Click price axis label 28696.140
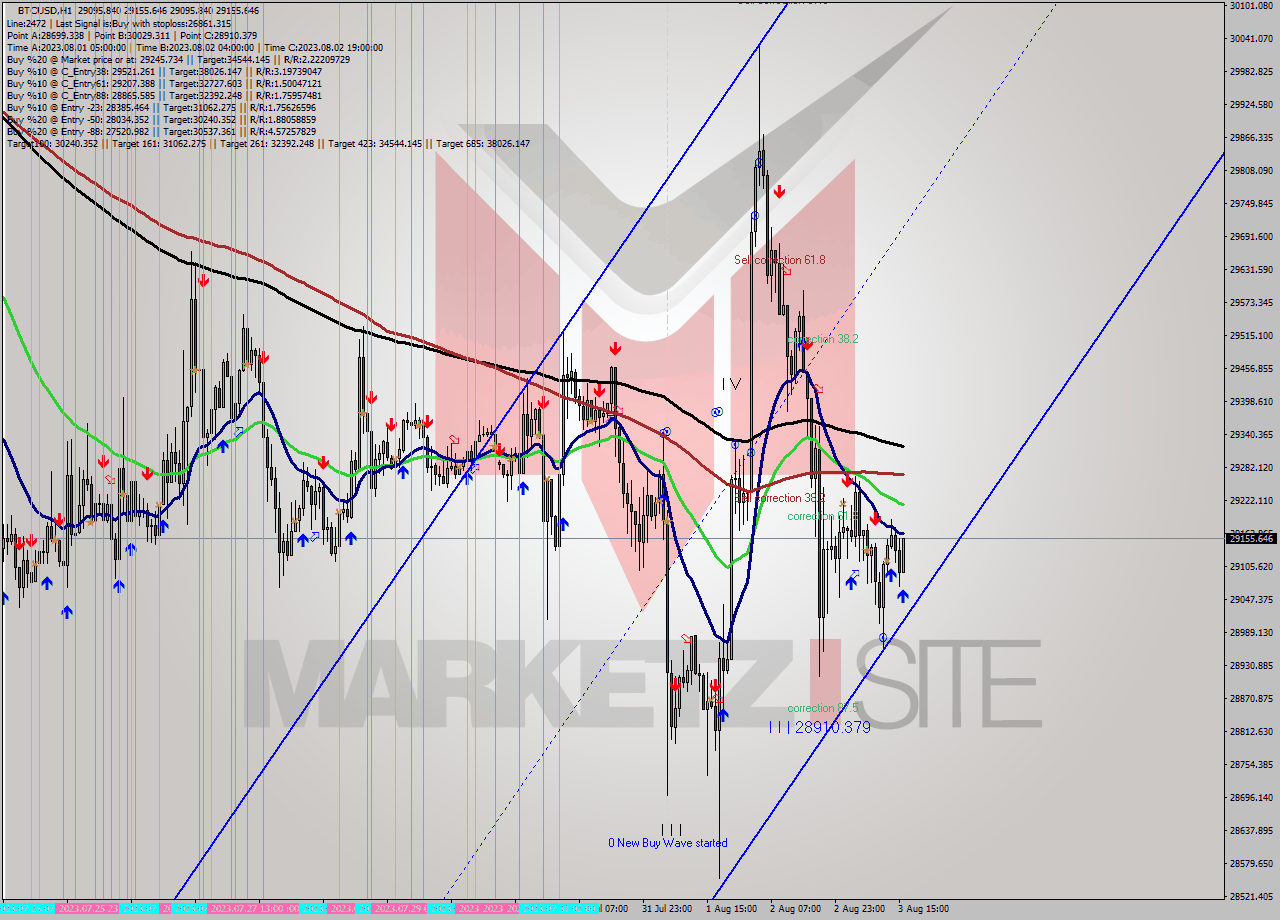Image resolution: width=1280 pixels, height=920 pixels. (x=1251, y=797)
